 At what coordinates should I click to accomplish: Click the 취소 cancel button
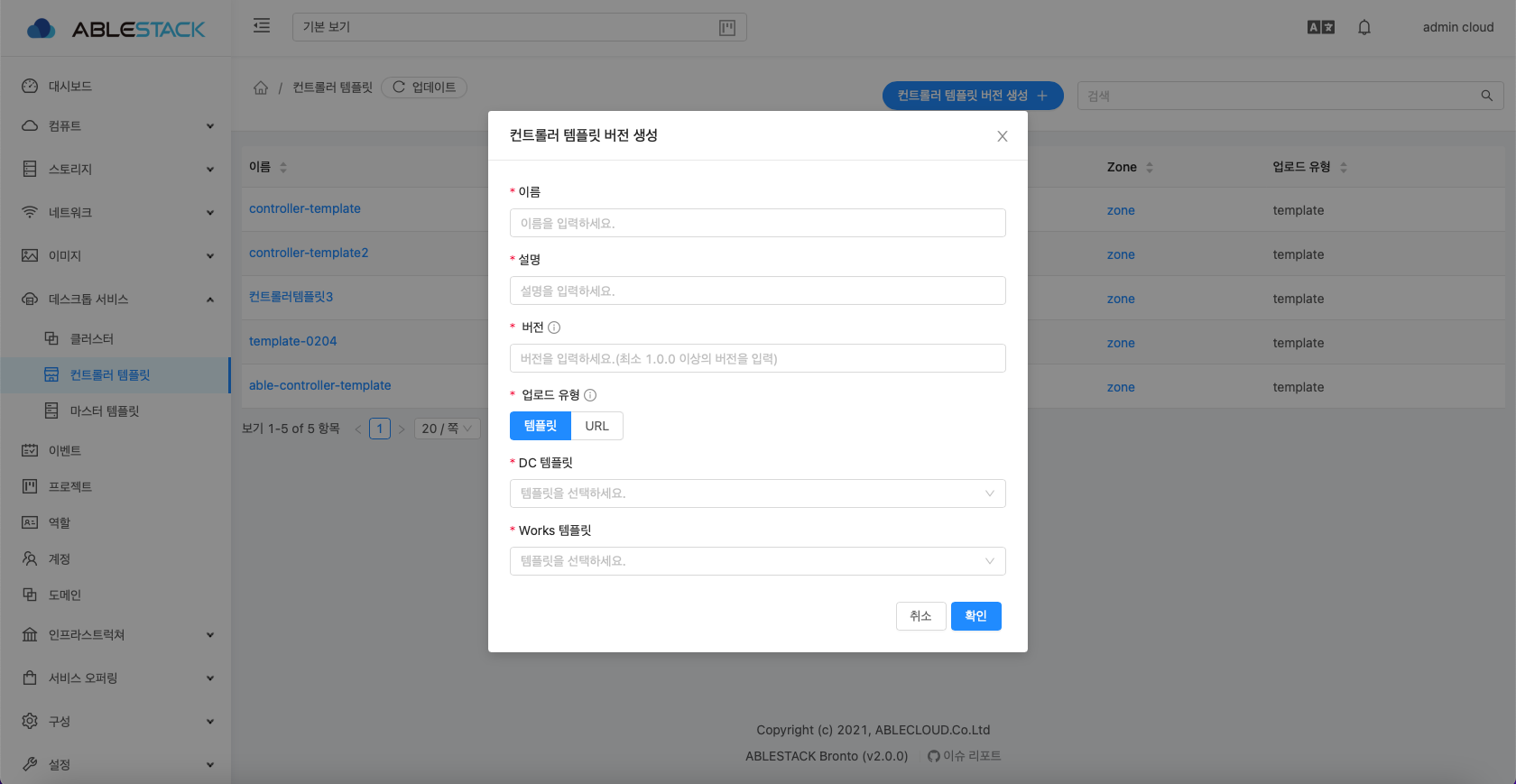(920, 616)
